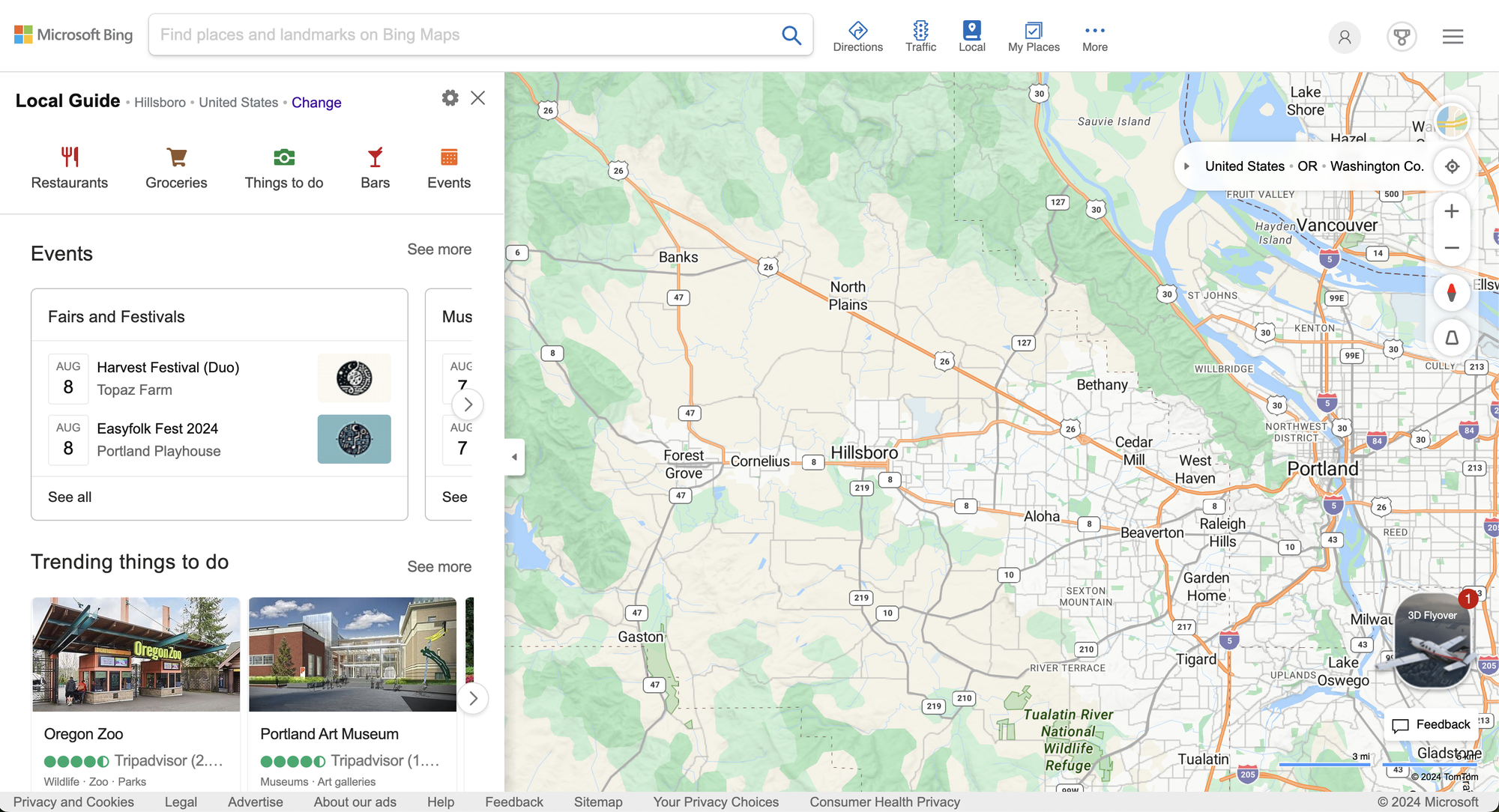
Task: Open Microsoft Rewards trophy icon
Action: tap(1401, 37)
